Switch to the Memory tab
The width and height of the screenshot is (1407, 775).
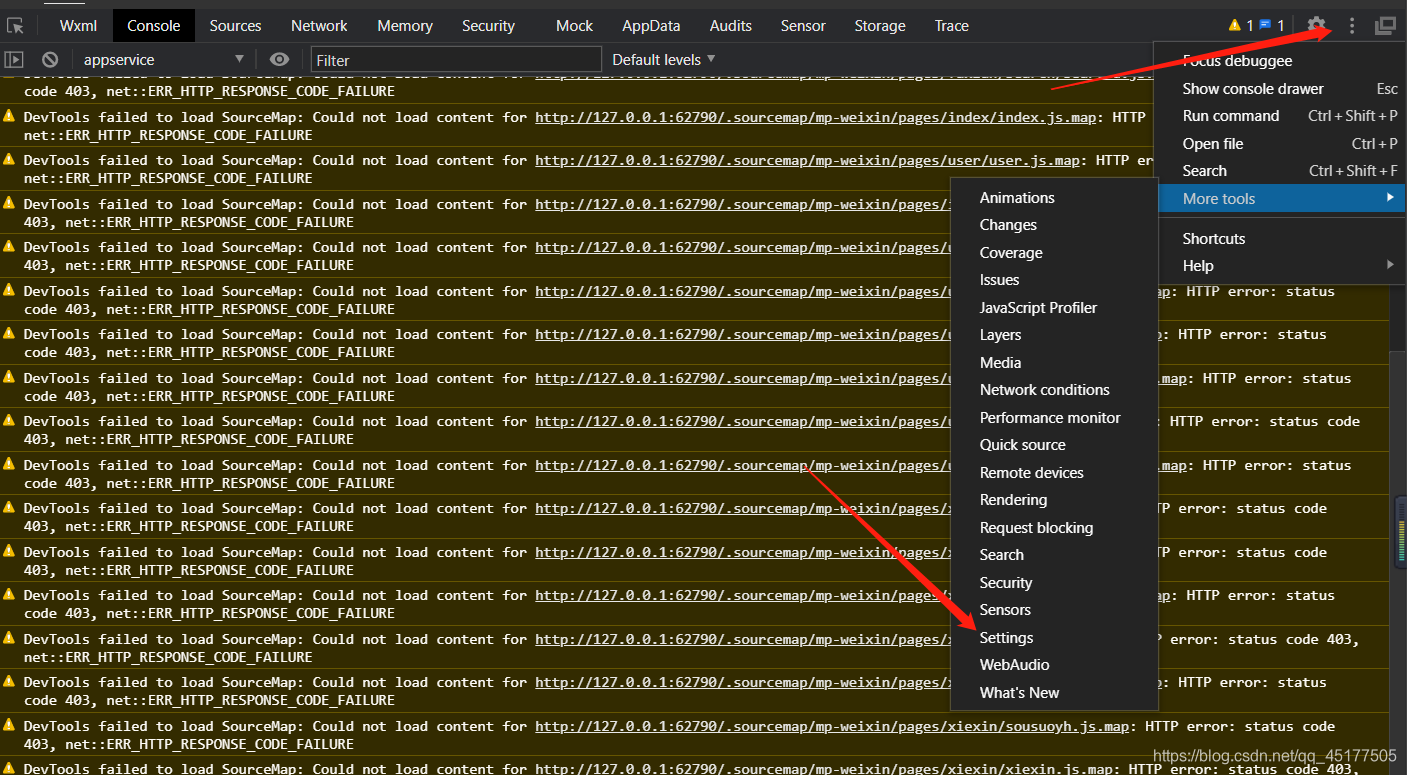405,26
